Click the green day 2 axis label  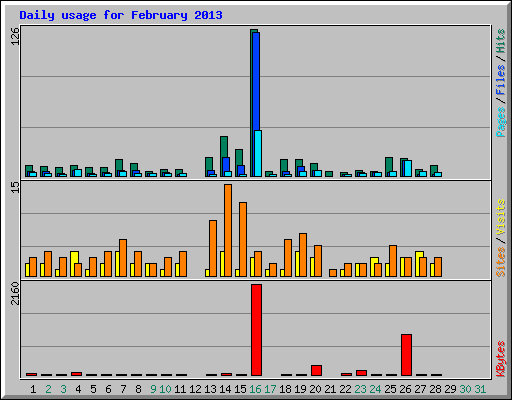pos(48,389)
